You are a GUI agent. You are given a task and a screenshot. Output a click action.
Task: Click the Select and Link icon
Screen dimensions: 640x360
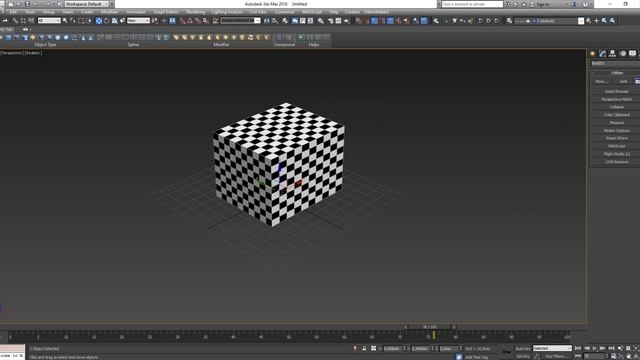(15, 20)
